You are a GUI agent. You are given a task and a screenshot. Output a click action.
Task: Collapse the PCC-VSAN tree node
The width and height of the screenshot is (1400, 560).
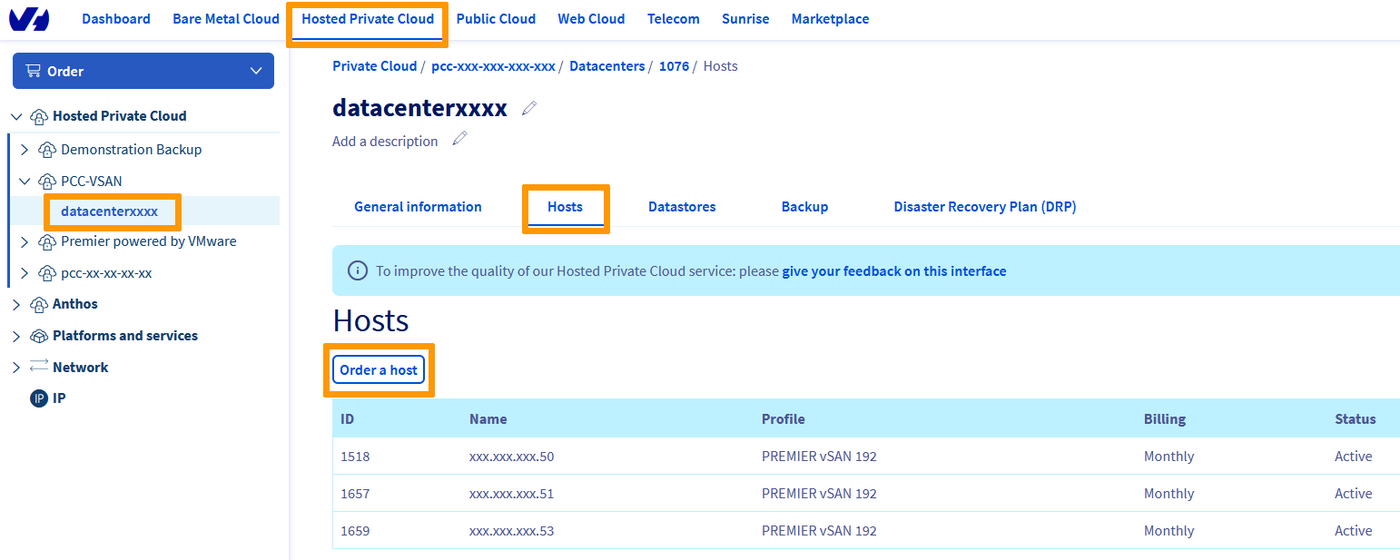click(x=25, y=181)
